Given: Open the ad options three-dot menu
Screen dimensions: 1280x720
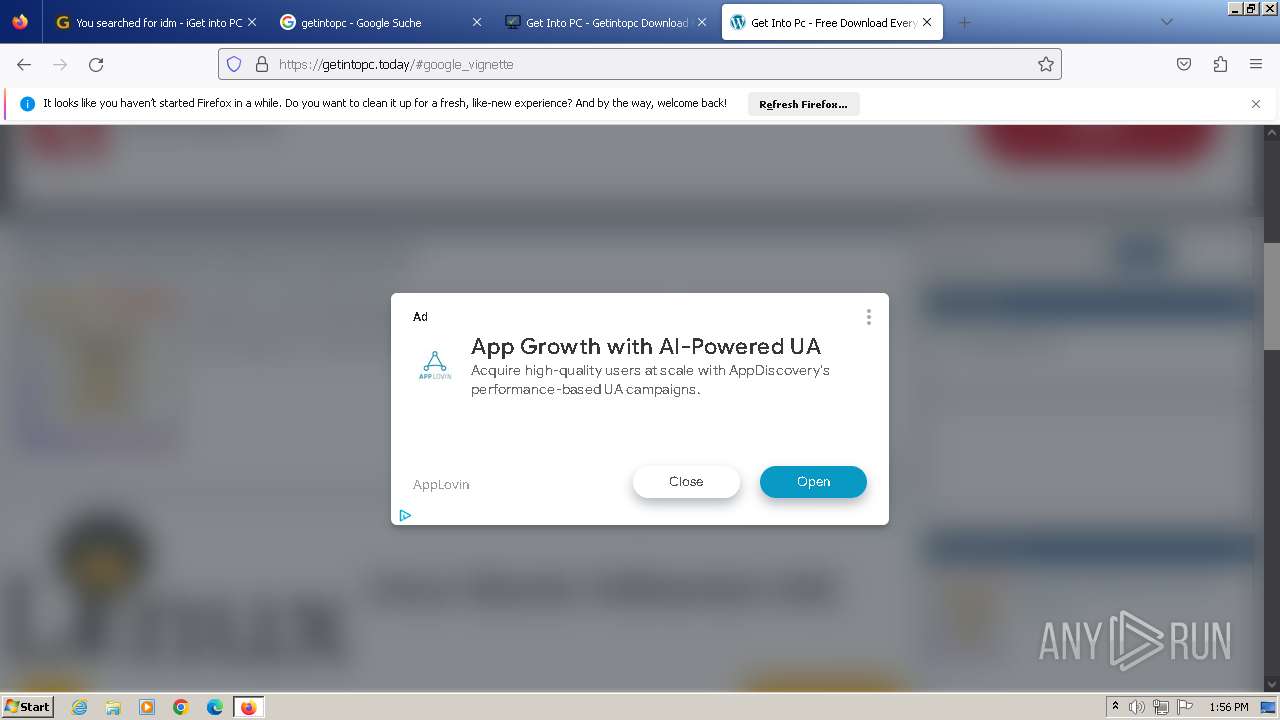Looking at the screenshot, I should [x=868, y=317].
